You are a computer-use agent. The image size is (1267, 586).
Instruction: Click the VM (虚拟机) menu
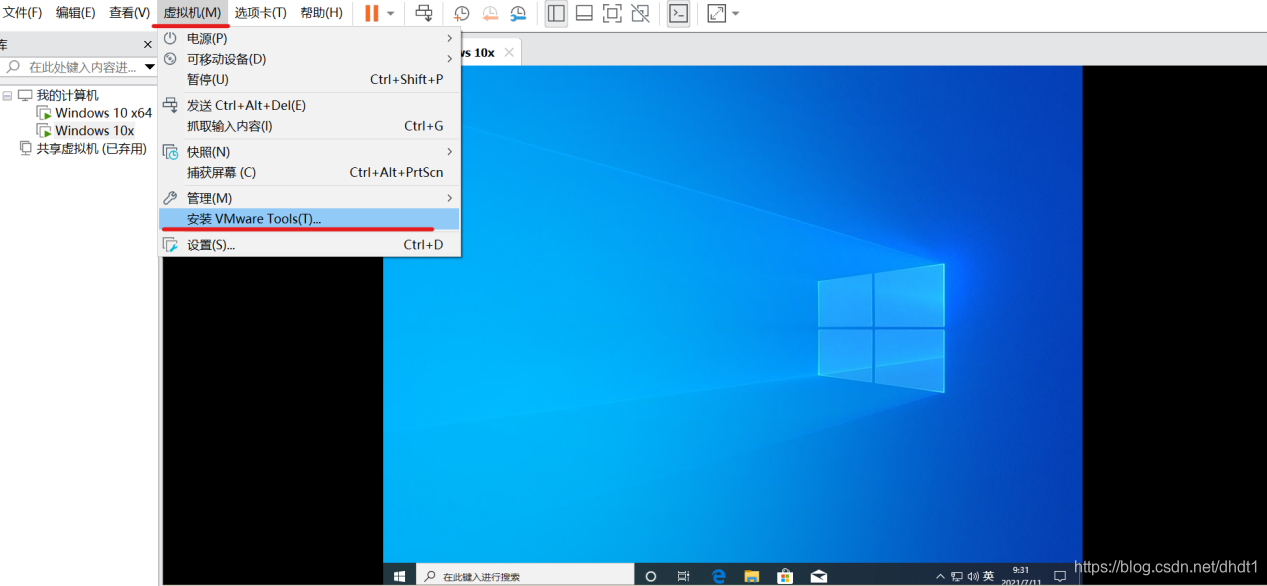coord(192,13)
